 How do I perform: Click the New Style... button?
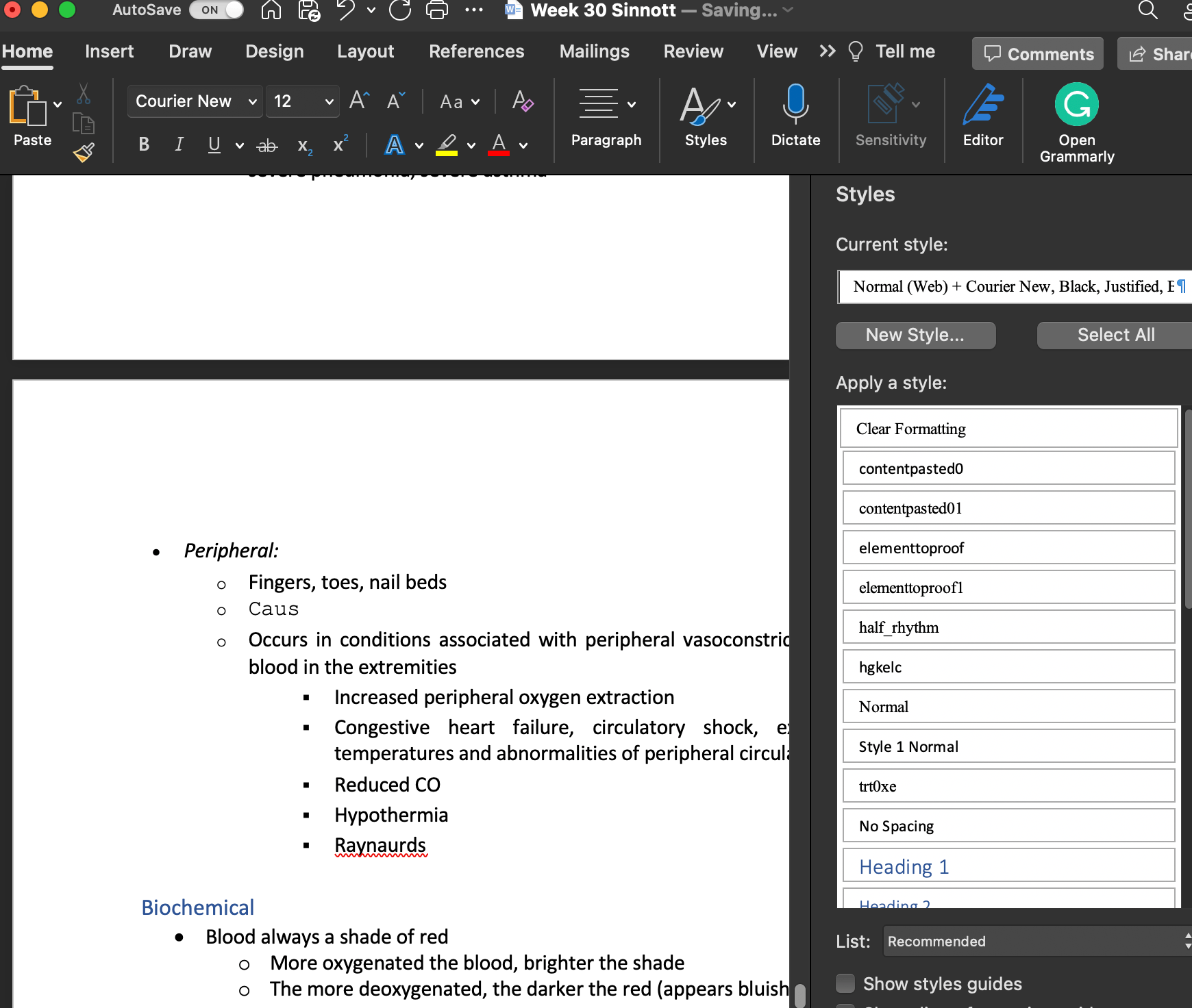coord(915,335)
